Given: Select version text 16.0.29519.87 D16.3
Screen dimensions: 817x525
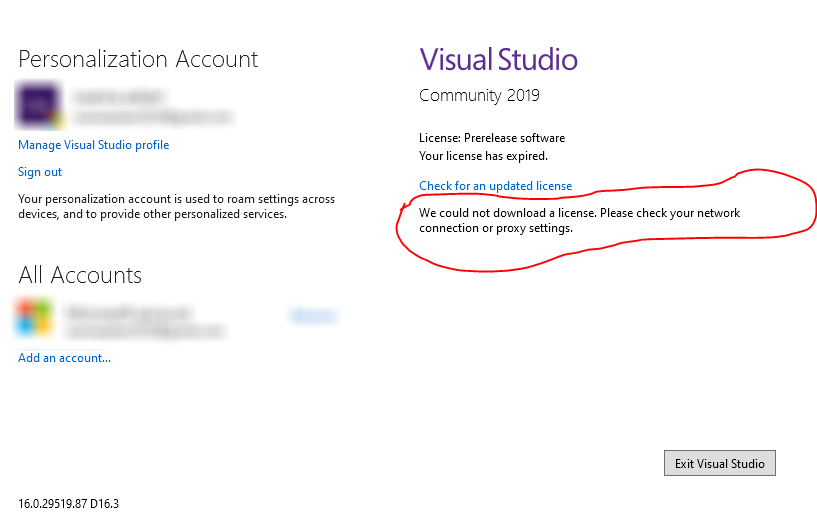Looking at the screenshot, I should click(x=68, y=504).
